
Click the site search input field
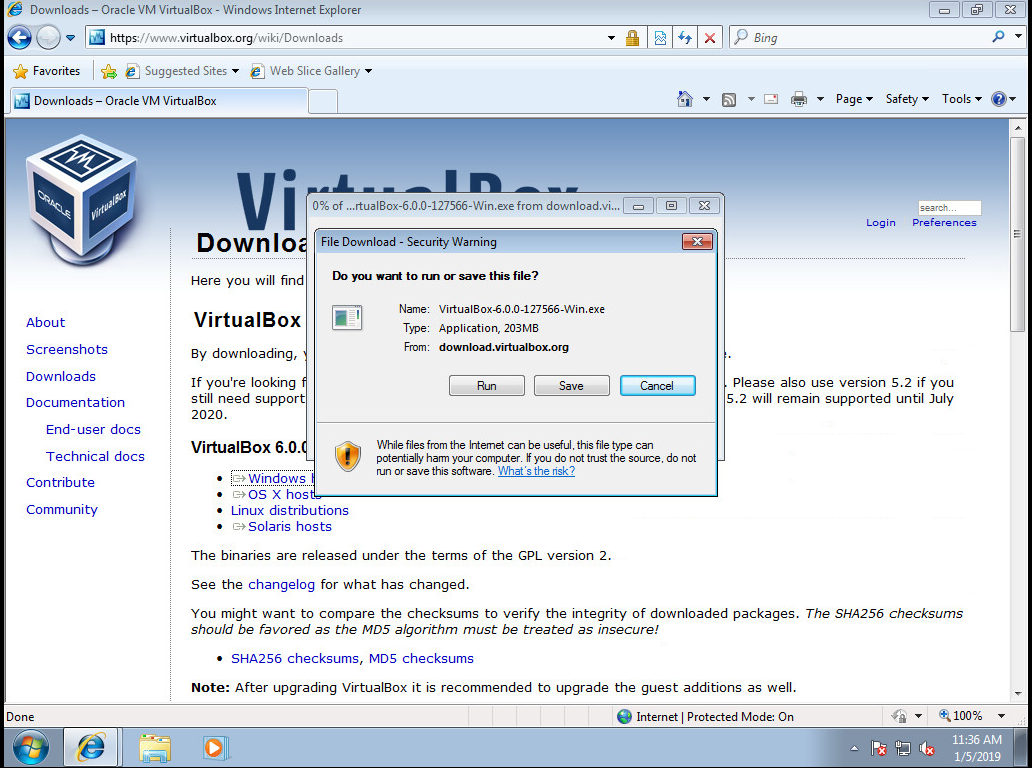pos(949,207)
